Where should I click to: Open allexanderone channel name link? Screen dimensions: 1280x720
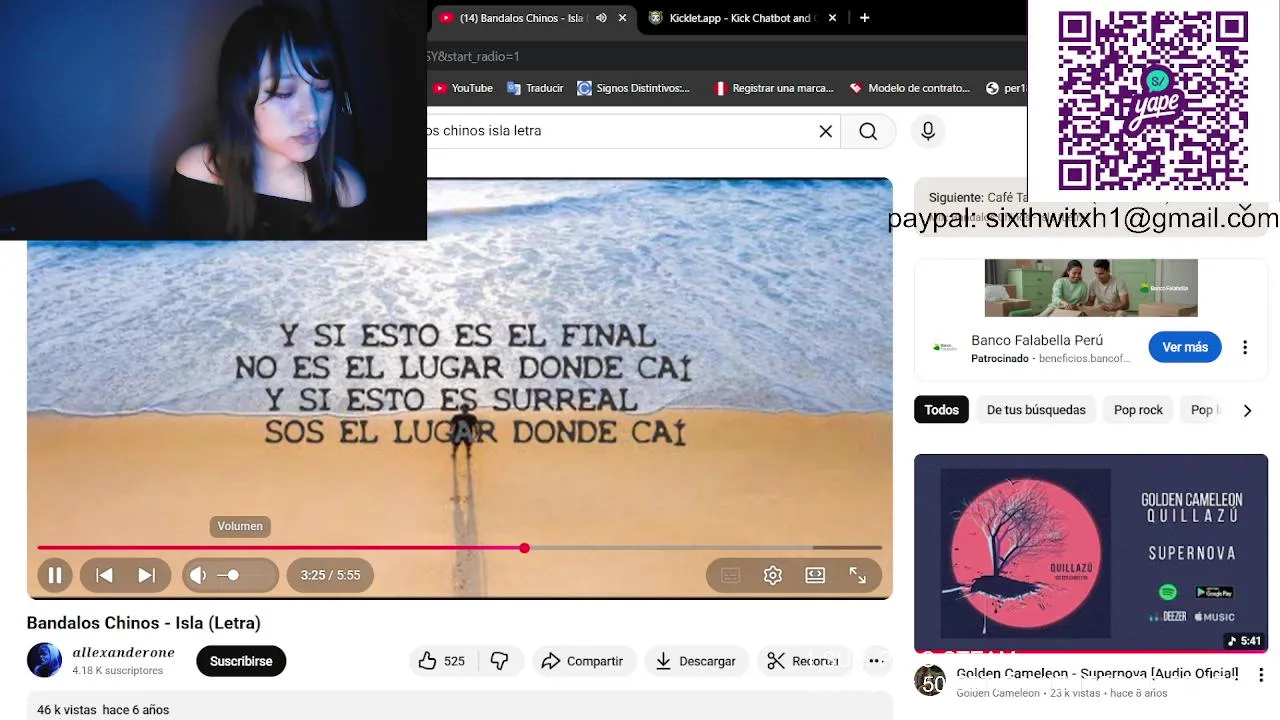pos(123,652)
